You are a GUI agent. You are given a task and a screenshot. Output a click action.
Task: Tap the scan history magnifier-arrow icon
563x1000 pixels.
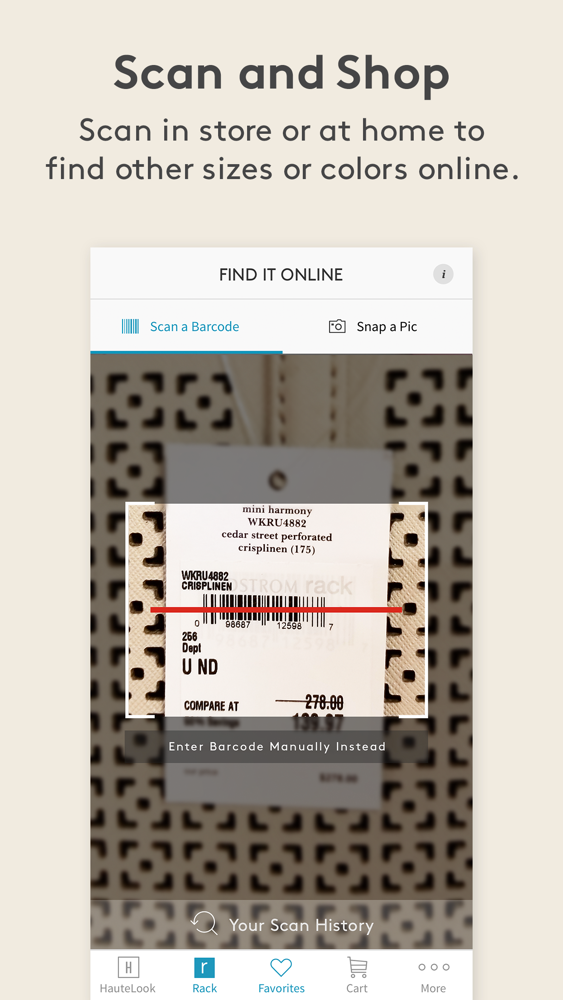tap(204, 924)
